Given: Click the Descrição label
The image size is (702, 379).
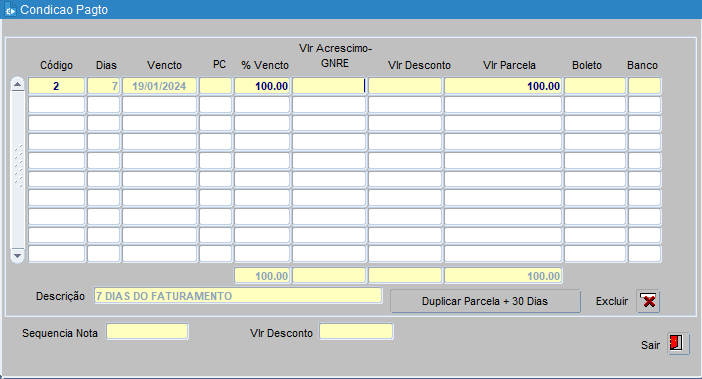Looking at the screenshot, I should (x=60, y=296).
